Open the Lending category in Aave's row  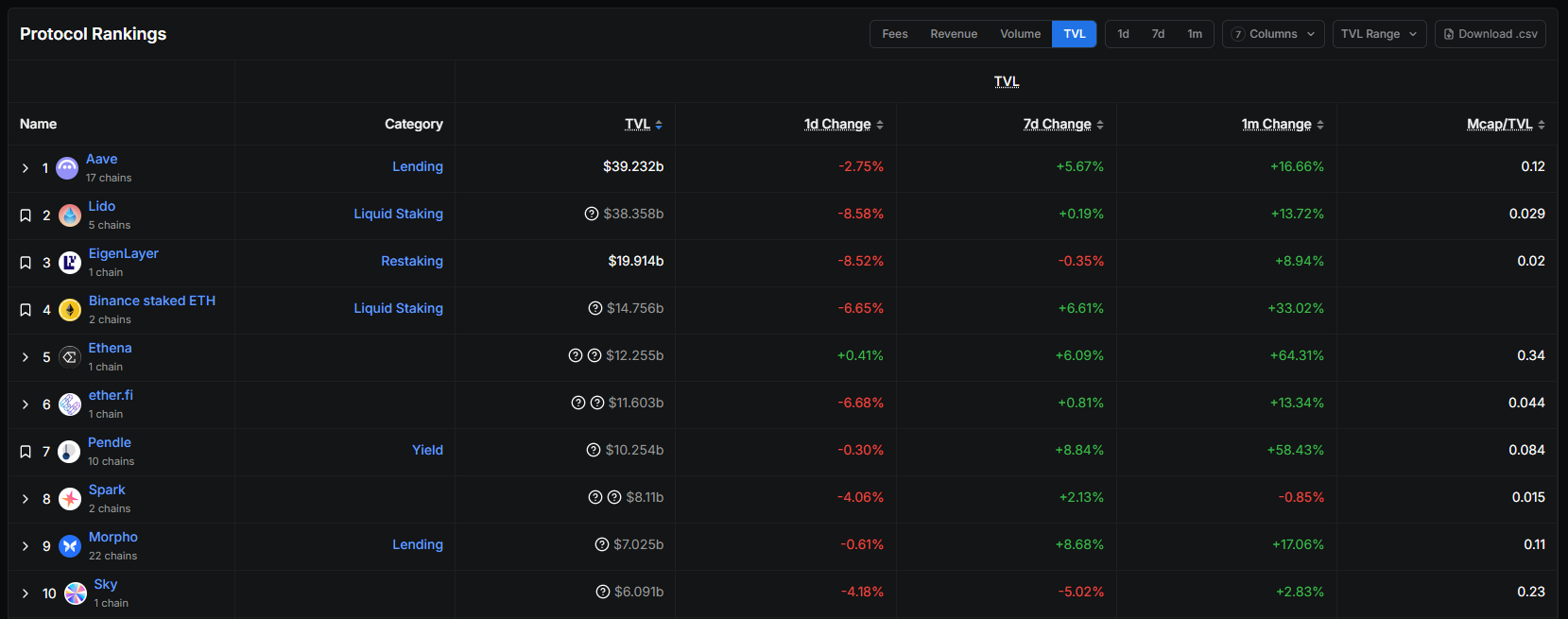click(x=418, y=166)
